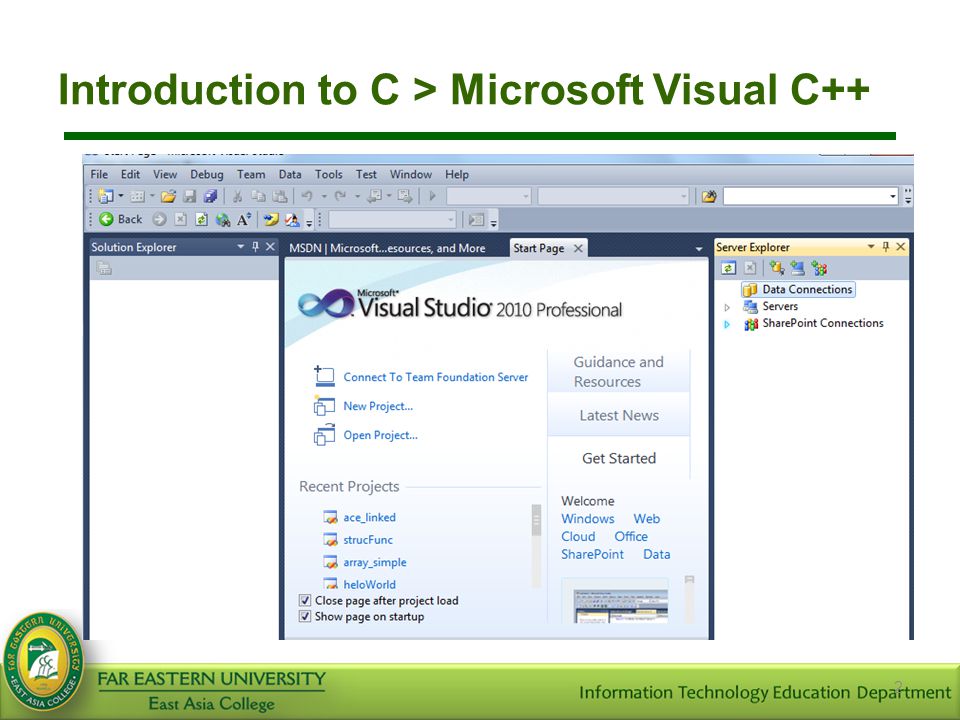
Task: Click the New Project toolbar icon
Action: pyautogui.click(x=106, y=196)
